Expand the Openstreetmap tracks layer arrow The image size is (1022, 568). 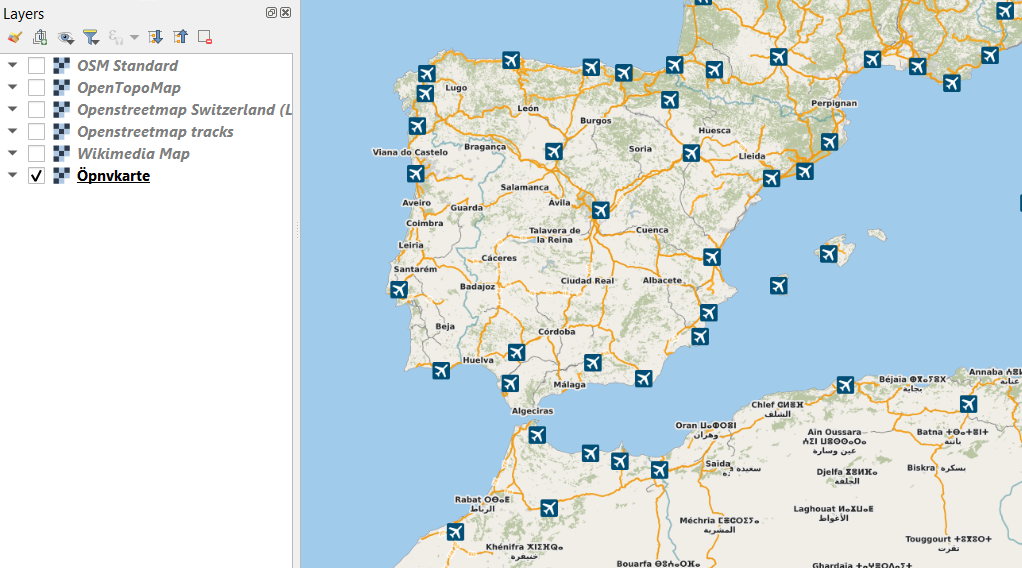(x=12, y=131)
